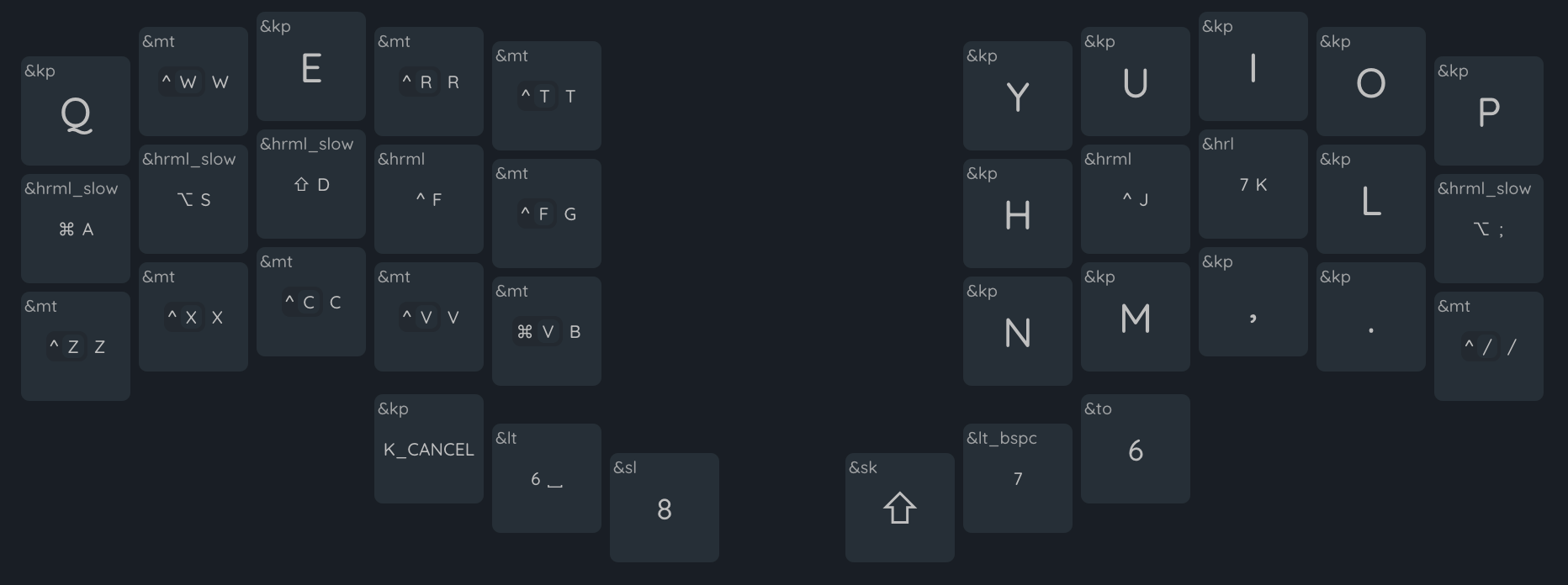Select the Command A home-row key
1568x585 pixels.
tap(76, 229)
